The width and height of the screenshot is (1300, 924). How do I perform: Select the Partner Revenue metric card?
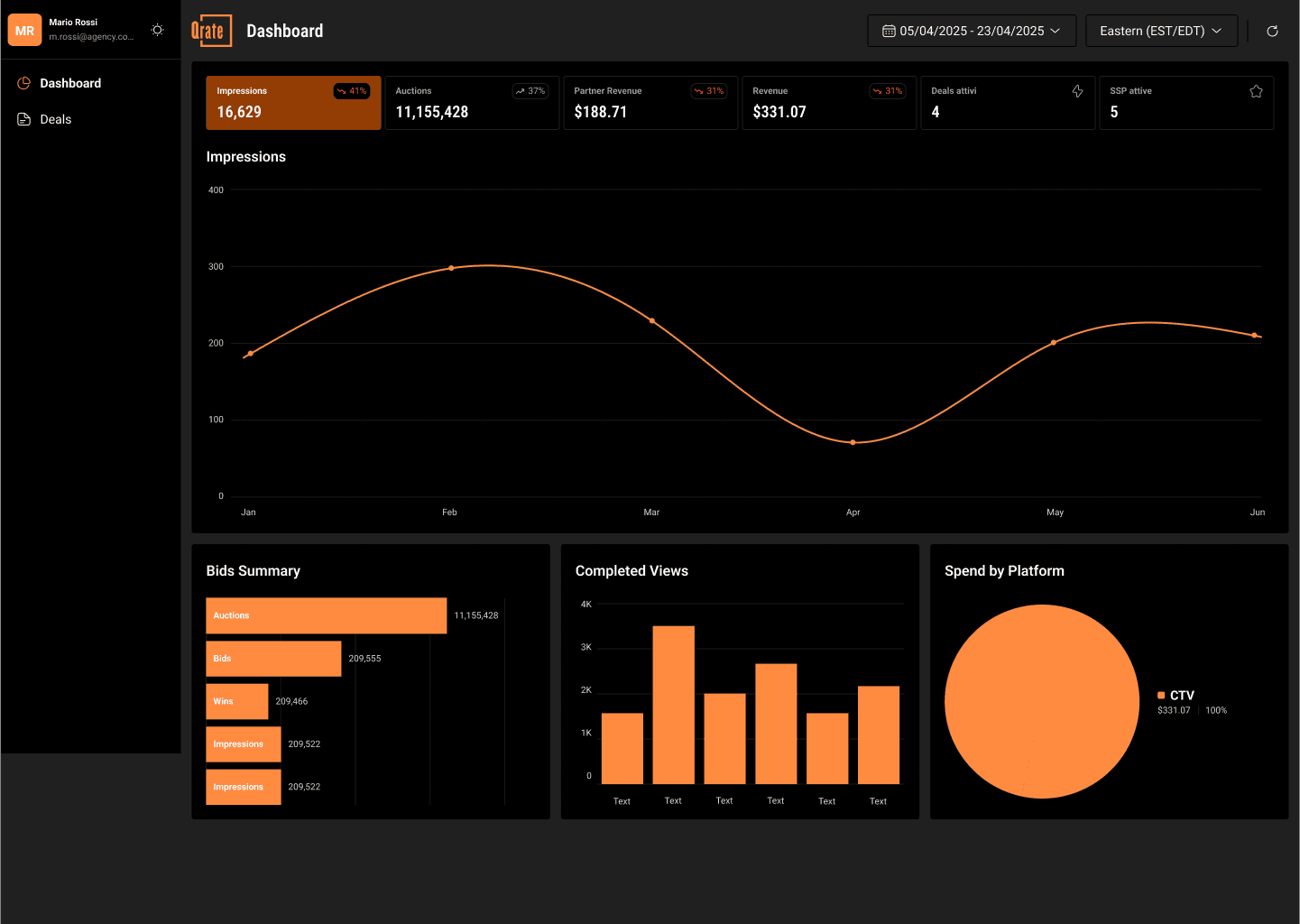pyautogui.click(x=650, y=103)
